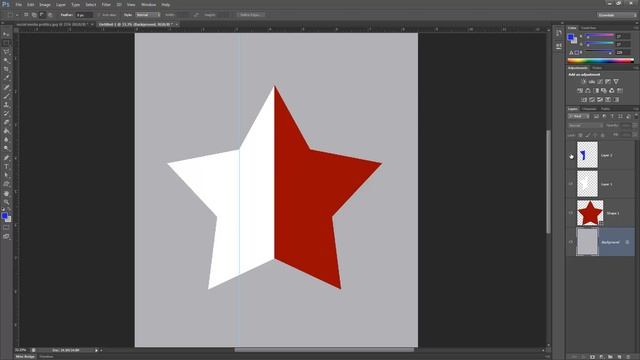
Task: Add a Curves adjustment
Action: click(x=600, y=82)
